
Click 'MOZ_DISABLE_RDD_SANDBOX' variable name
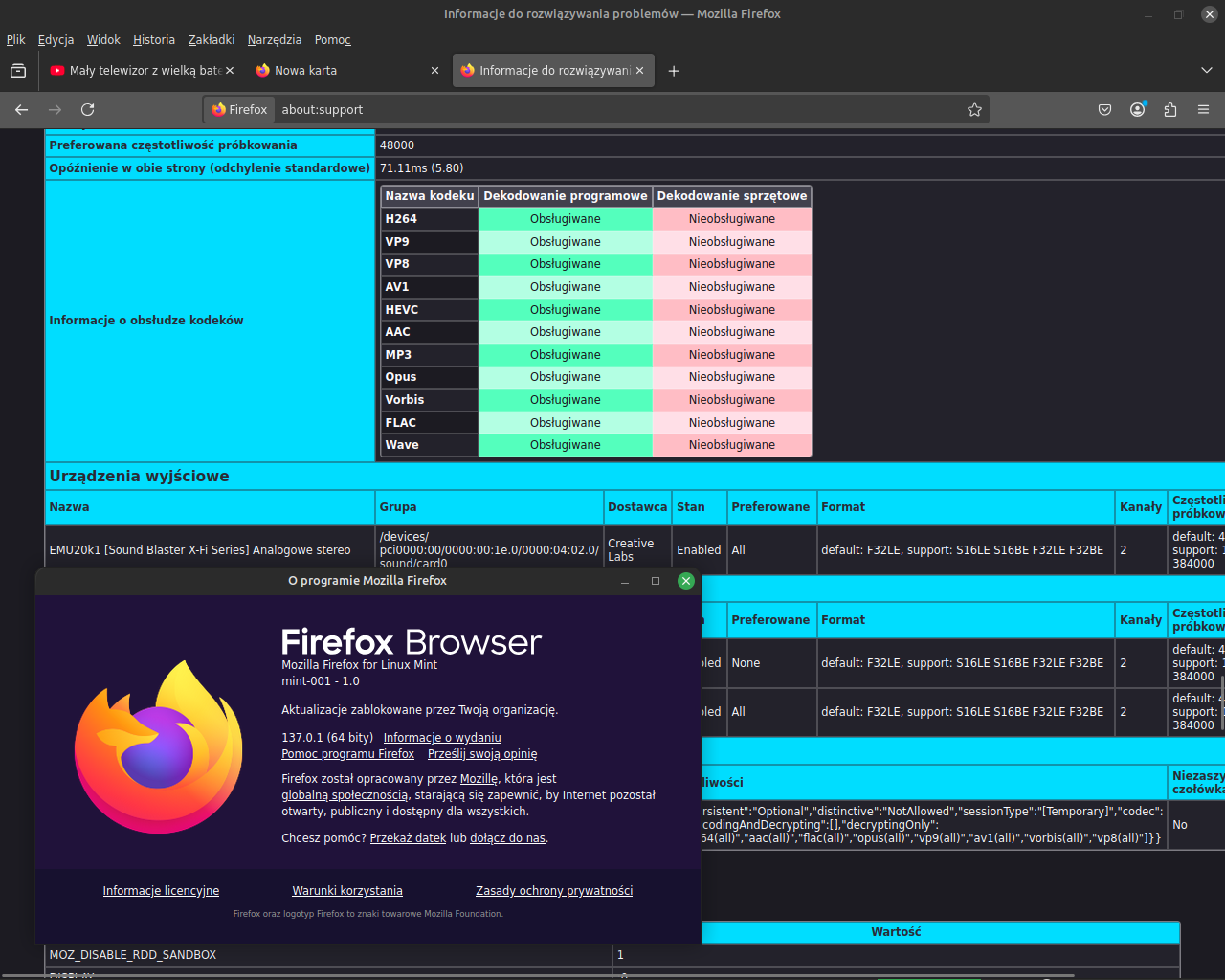tap(133, 955)
